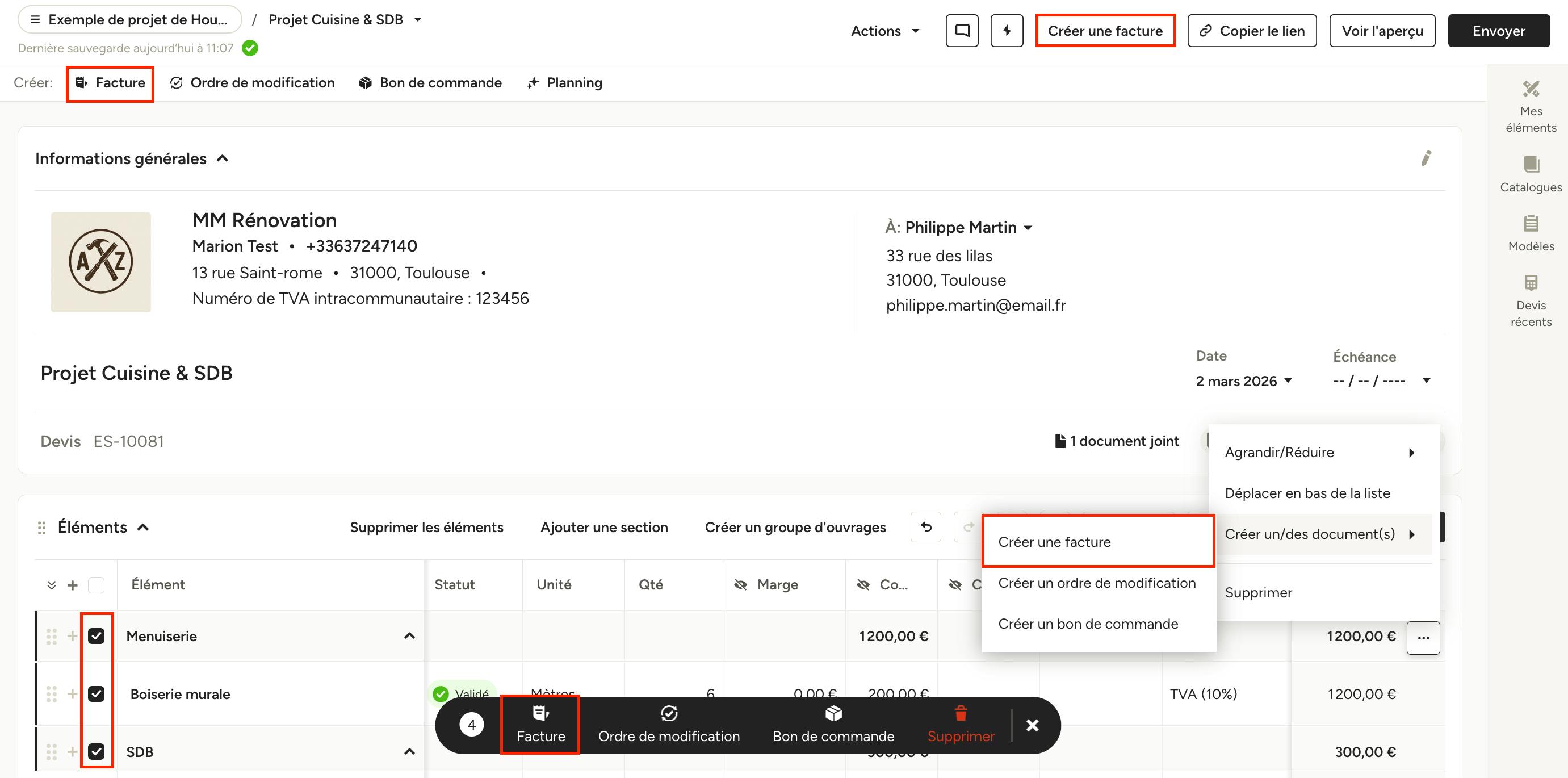Click Ordre de modification in the Créer toolbar
The height and width of the screenshot is (778, 1568).
(x=253, y=83)
